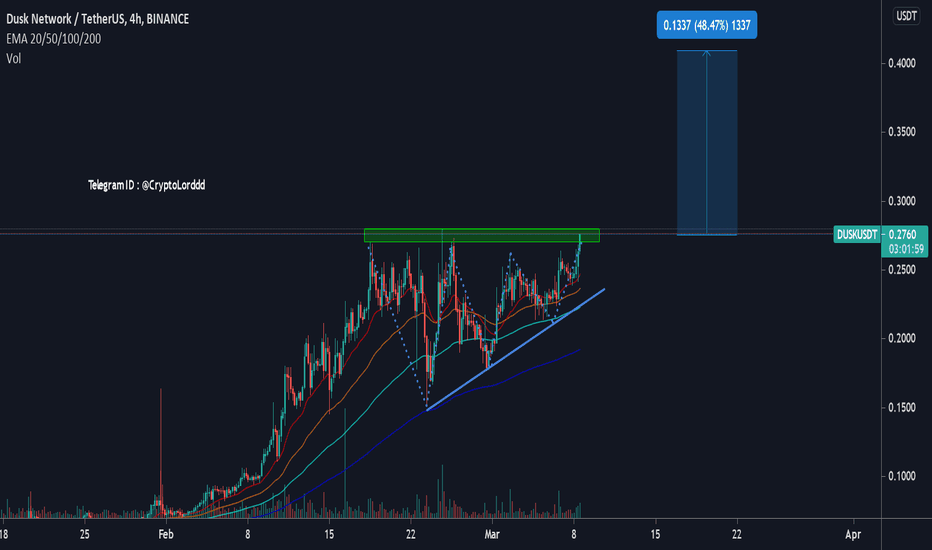Select the EMA 20/50/100/200 indicator label
This screenshot has width=932, height=550.
click(x=53, y=39)
